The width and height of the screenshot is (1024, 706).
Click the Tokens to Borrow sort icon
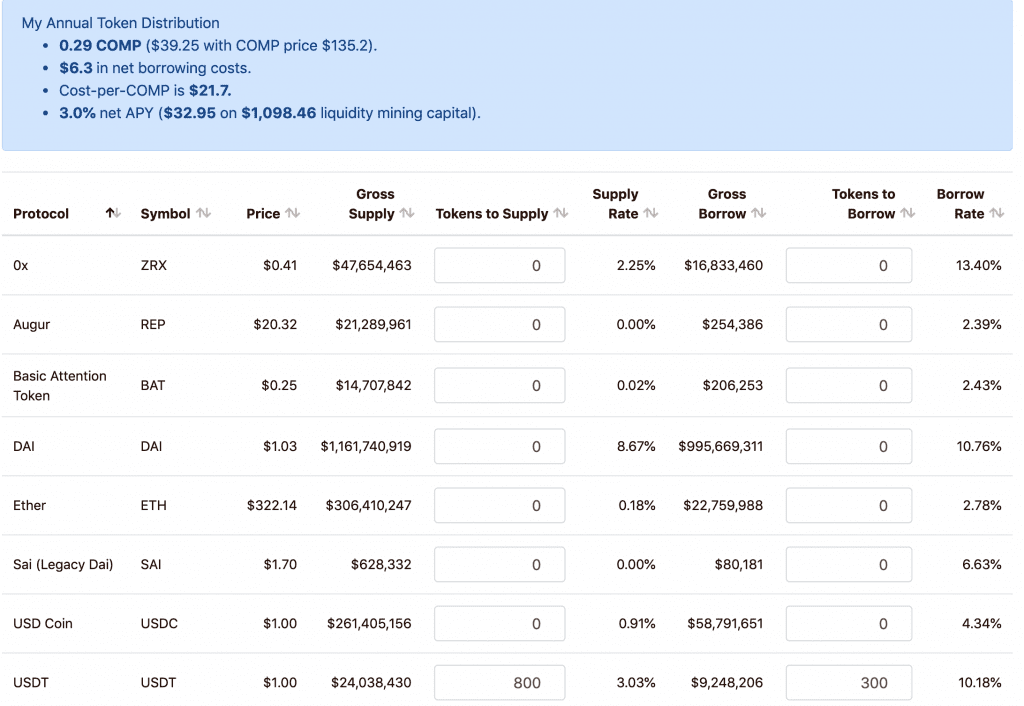[x=907, y=214]
